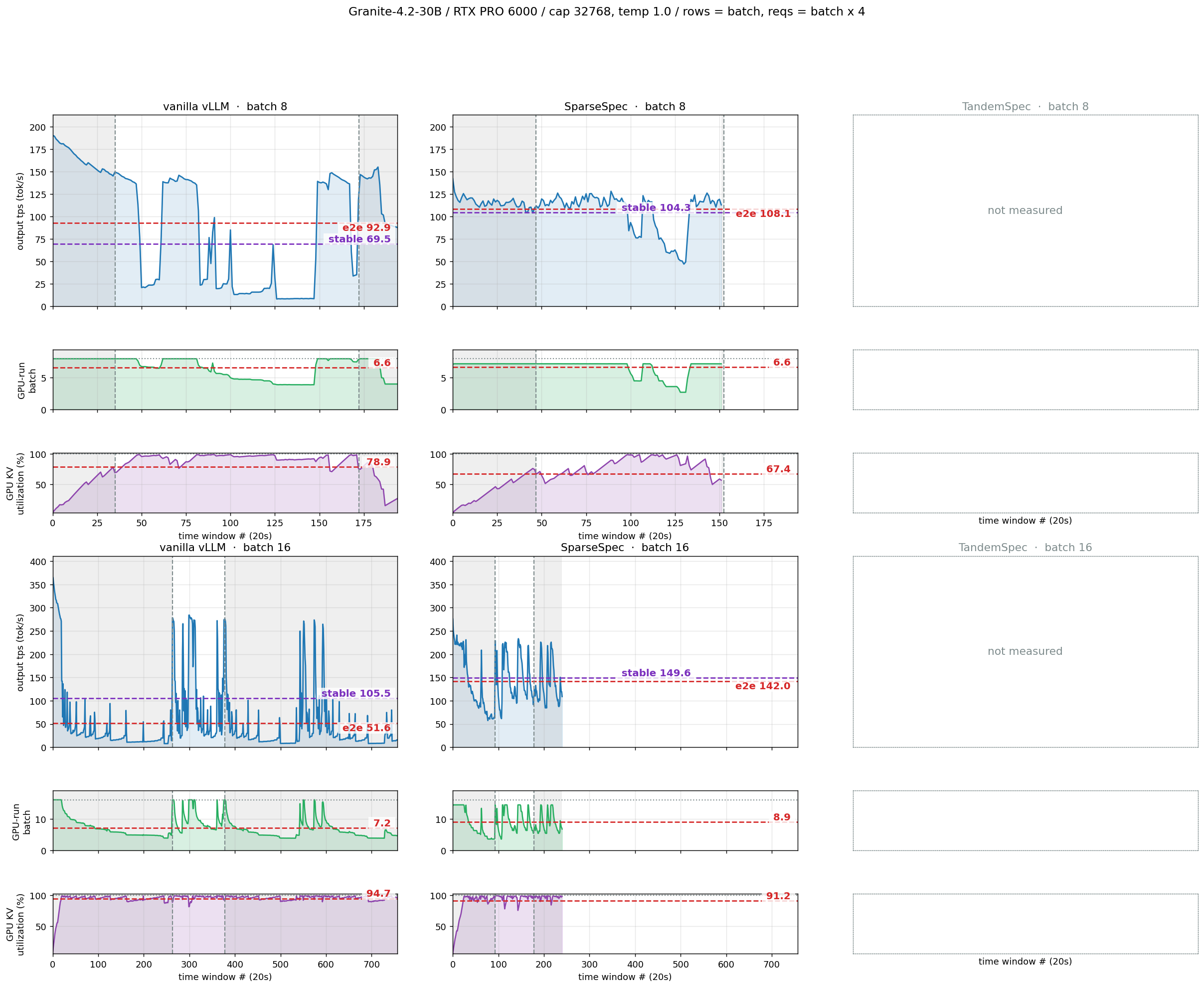The width and height of the screenshot is (1204, 988).
Task: Click the 'output tps (tok/s)' axis label, batch 8 row
Action: [x=20, y=211]
